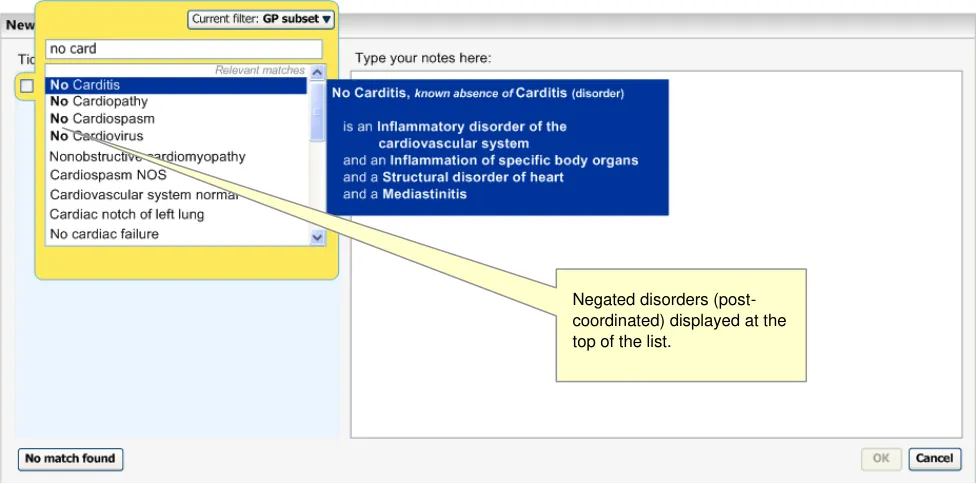Click the blue No Carditis definition tooltip
This screenshot has height=484, width=976.
pos(497,147)
